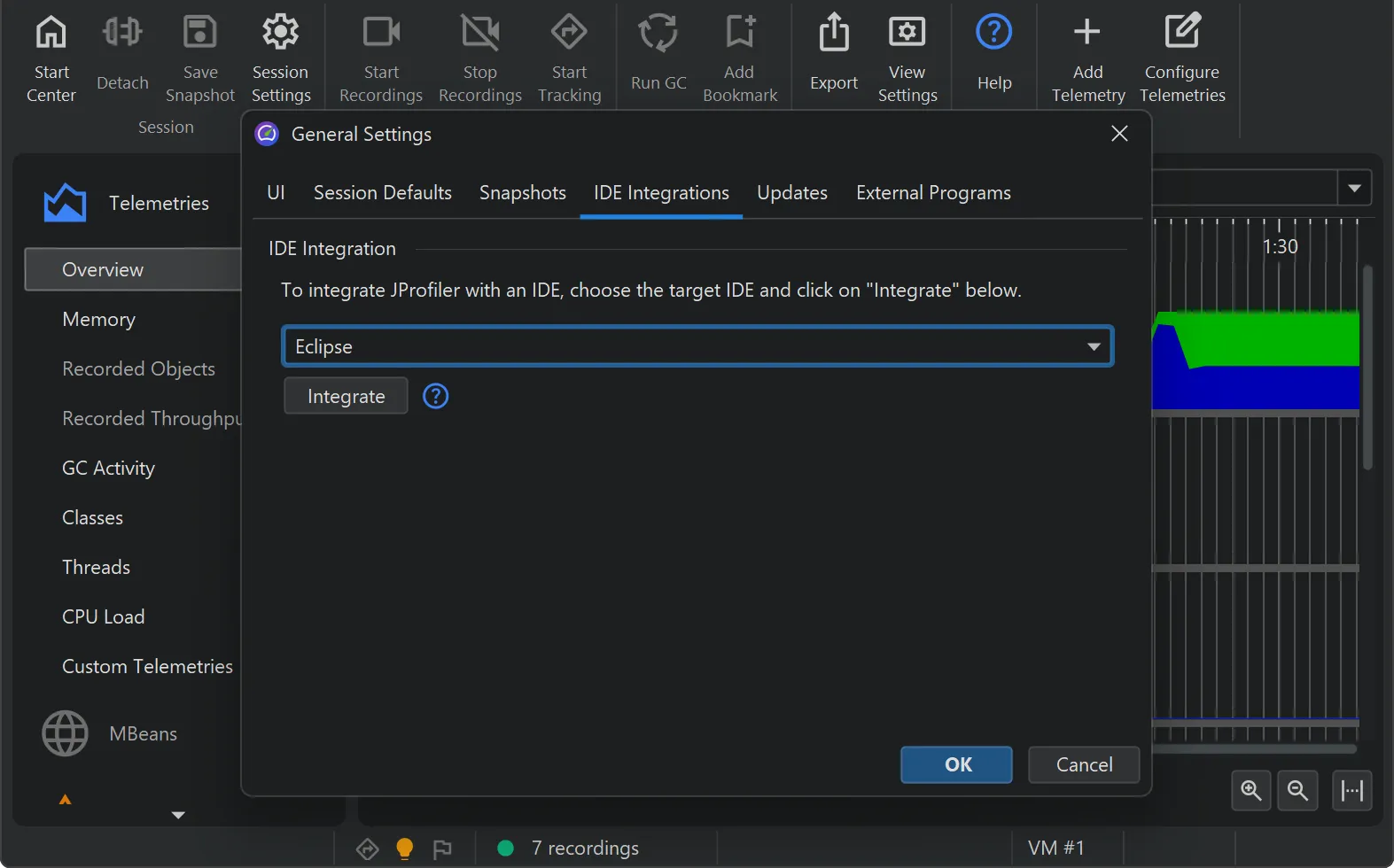Click the zoom in magnifier button

[x=1251, y=790]
